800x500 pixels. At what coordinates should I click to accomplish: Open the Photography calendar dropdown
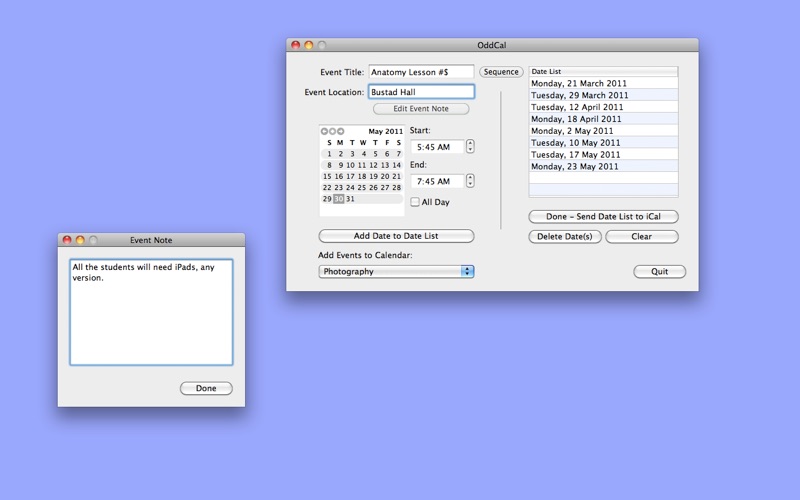[x=396, y=271]
